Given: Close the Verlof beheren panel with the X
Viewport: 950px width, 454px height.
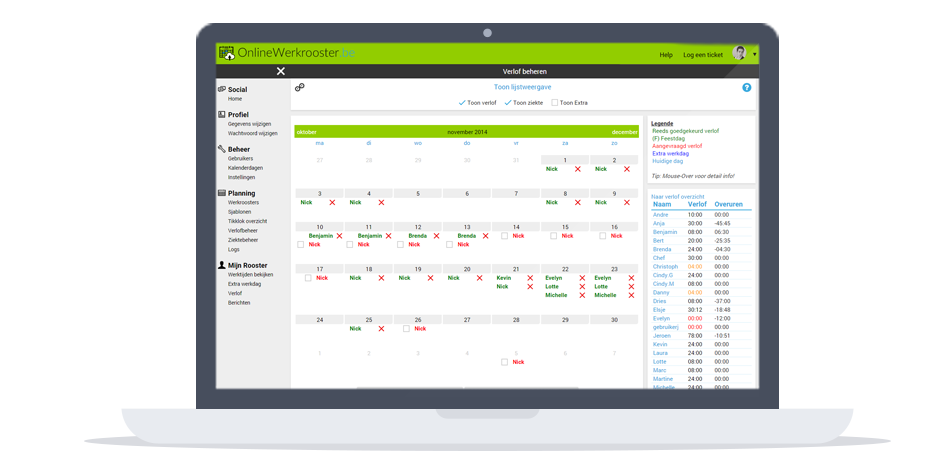Looking at the screenshot, I should 281,71.
